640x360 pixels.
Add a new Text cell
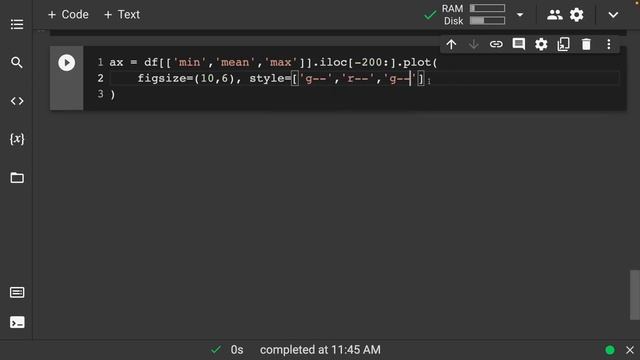click(x=122, y=15)
